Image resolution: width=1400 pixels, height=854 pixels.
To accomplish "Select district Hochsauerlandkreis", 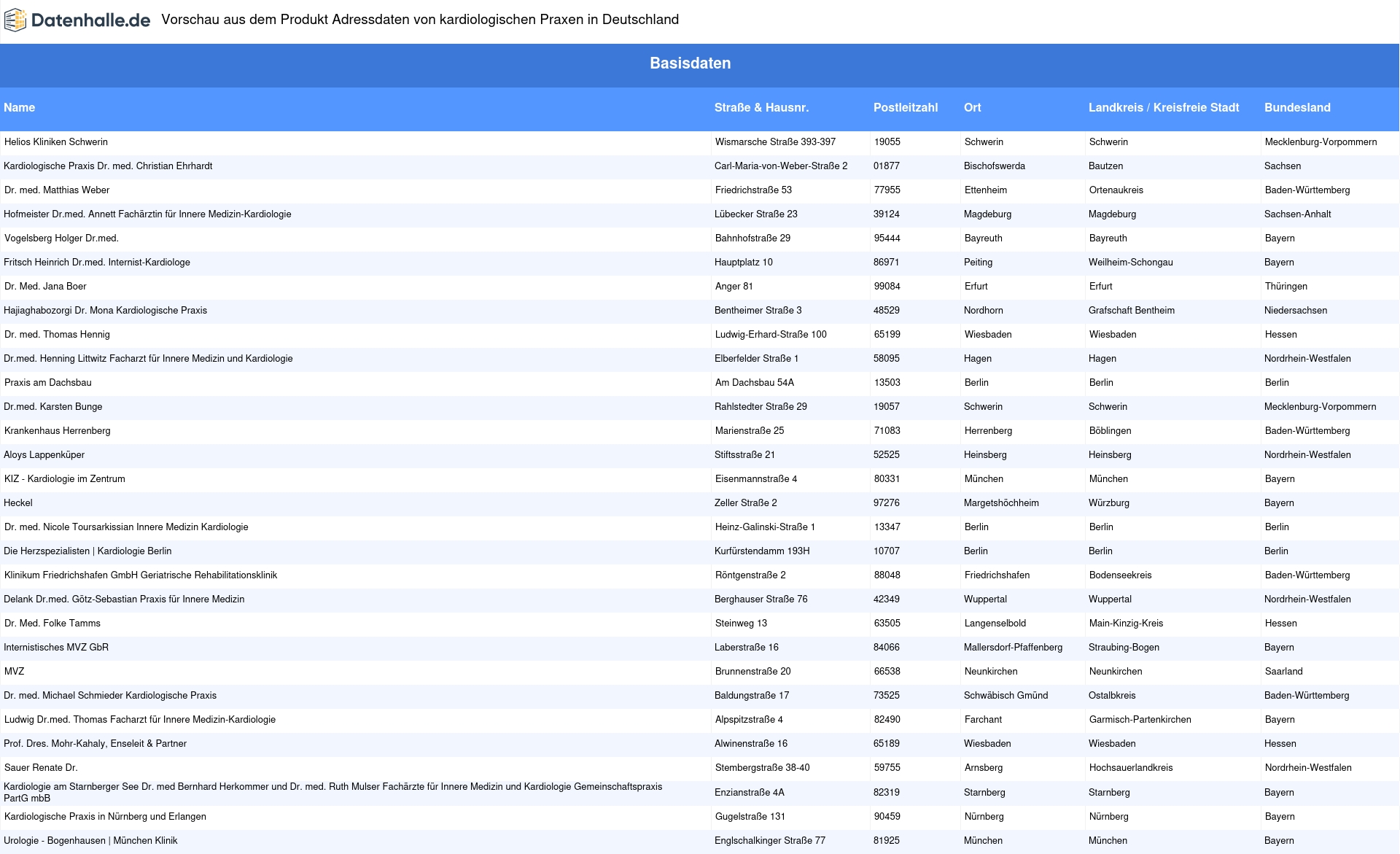I will [1131, 768].
